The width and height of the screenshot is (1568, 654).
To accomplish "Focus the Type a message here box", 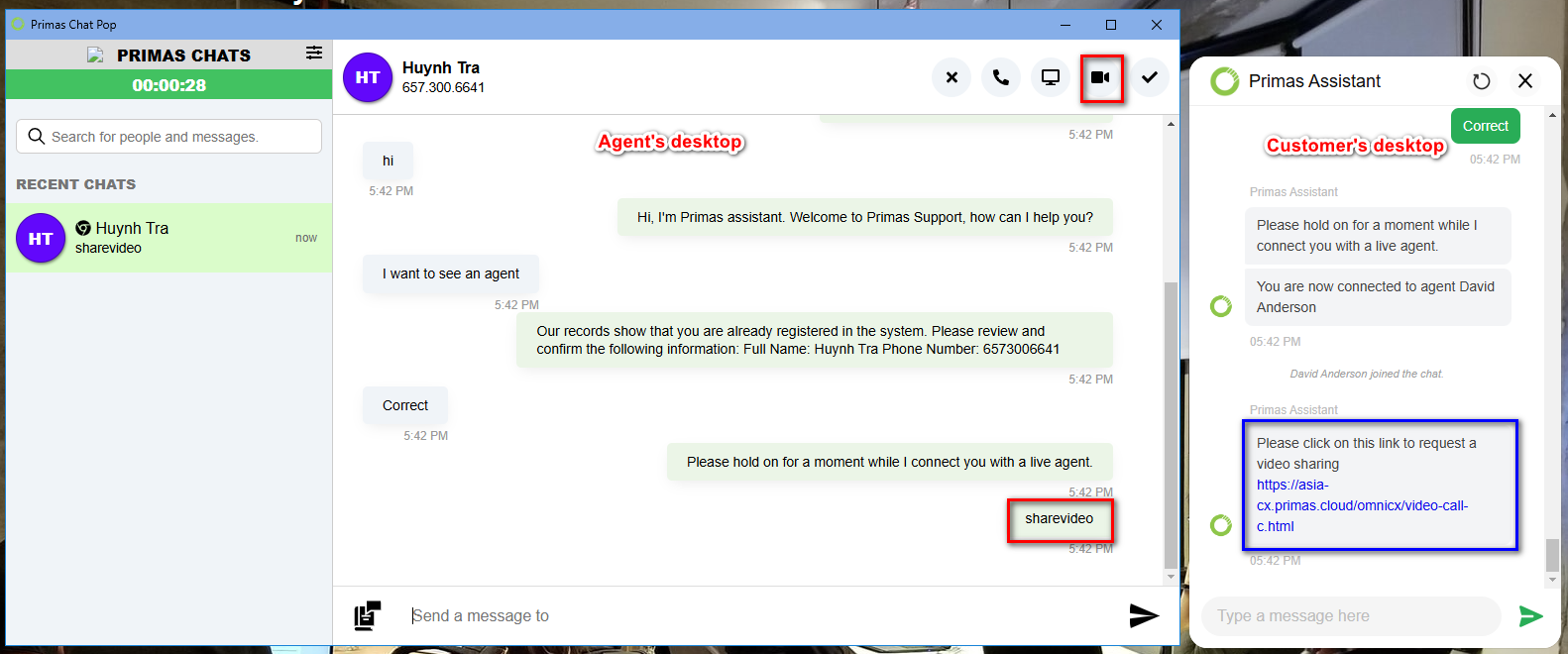I will [1350, 616].
